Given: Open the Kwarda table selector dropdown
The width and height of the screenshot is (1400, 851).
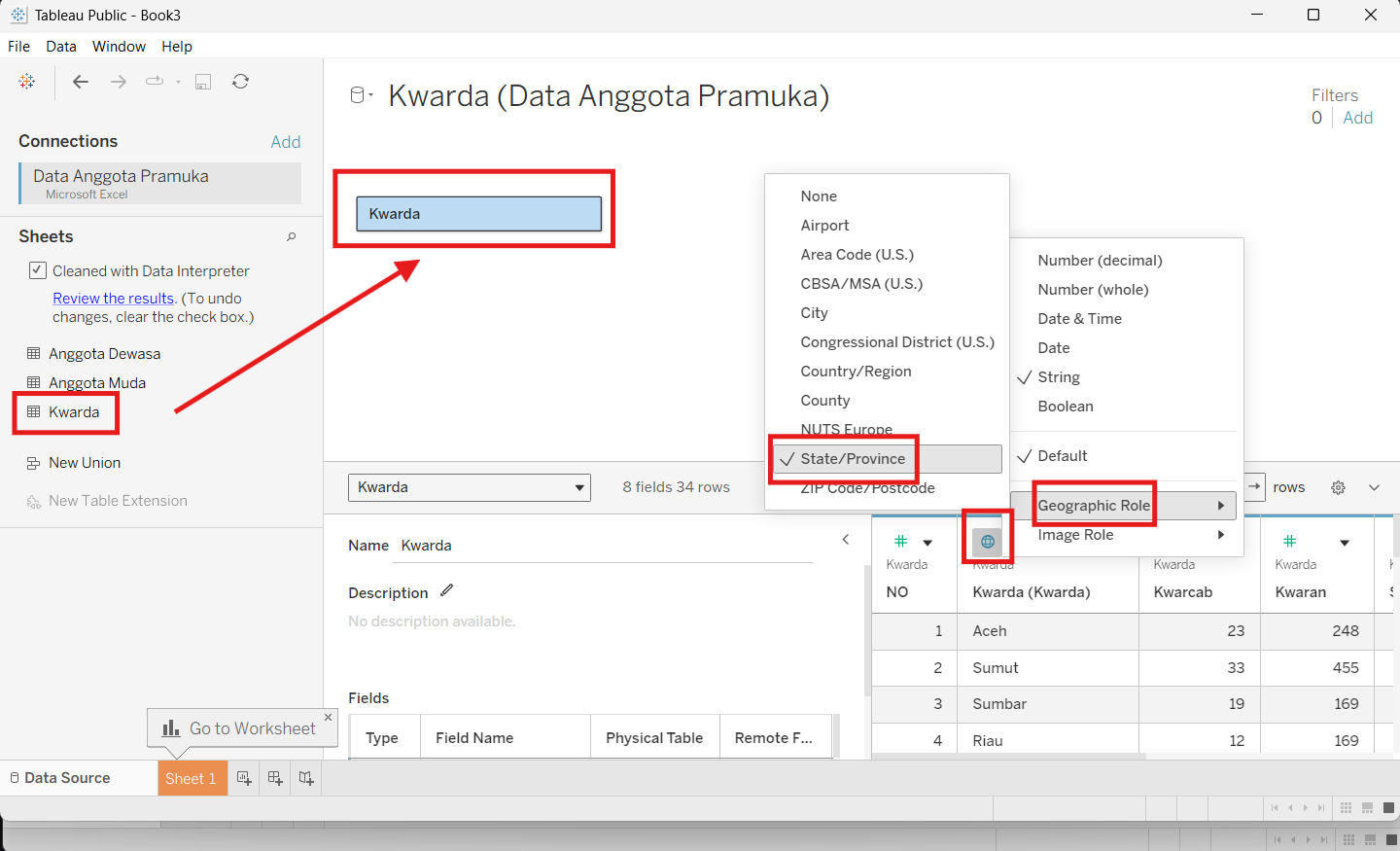Looking at the screenshot, I should 470,487.
